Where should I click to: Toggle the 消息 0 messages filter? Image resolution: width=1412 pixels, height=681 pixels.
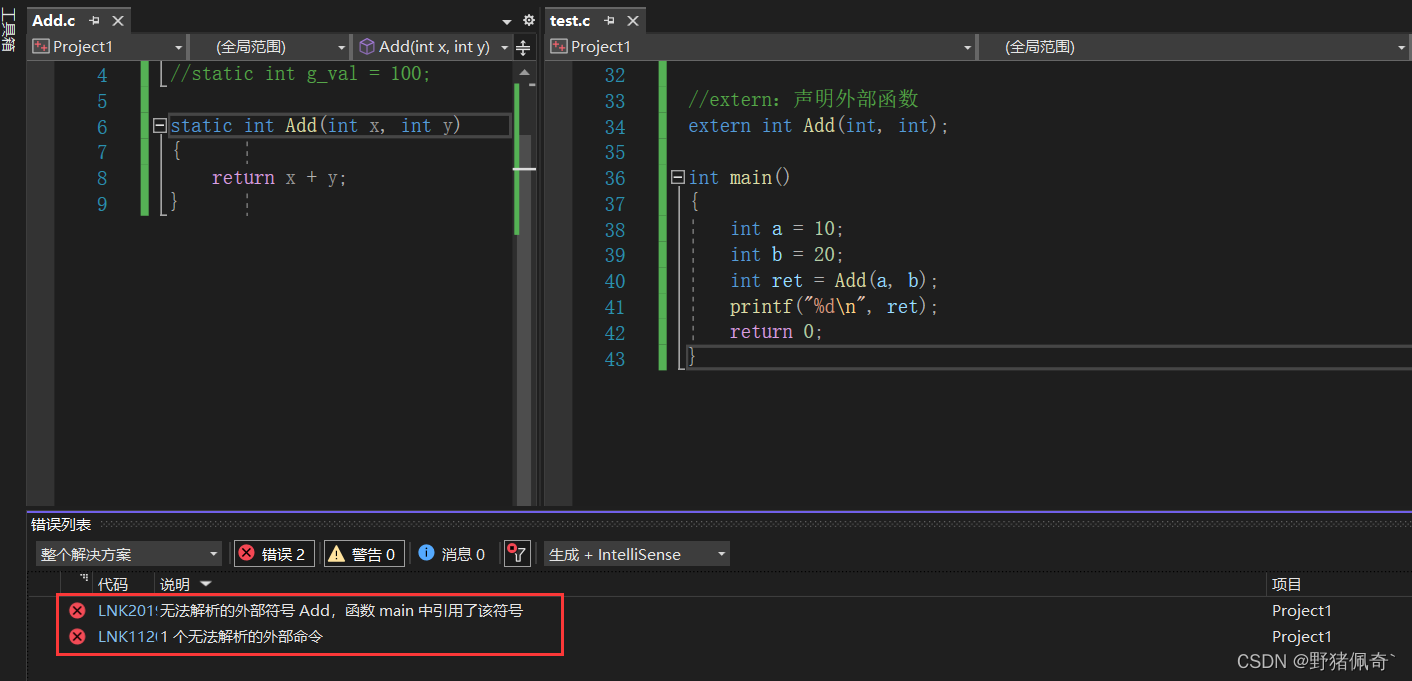click(x=452, y=554)
